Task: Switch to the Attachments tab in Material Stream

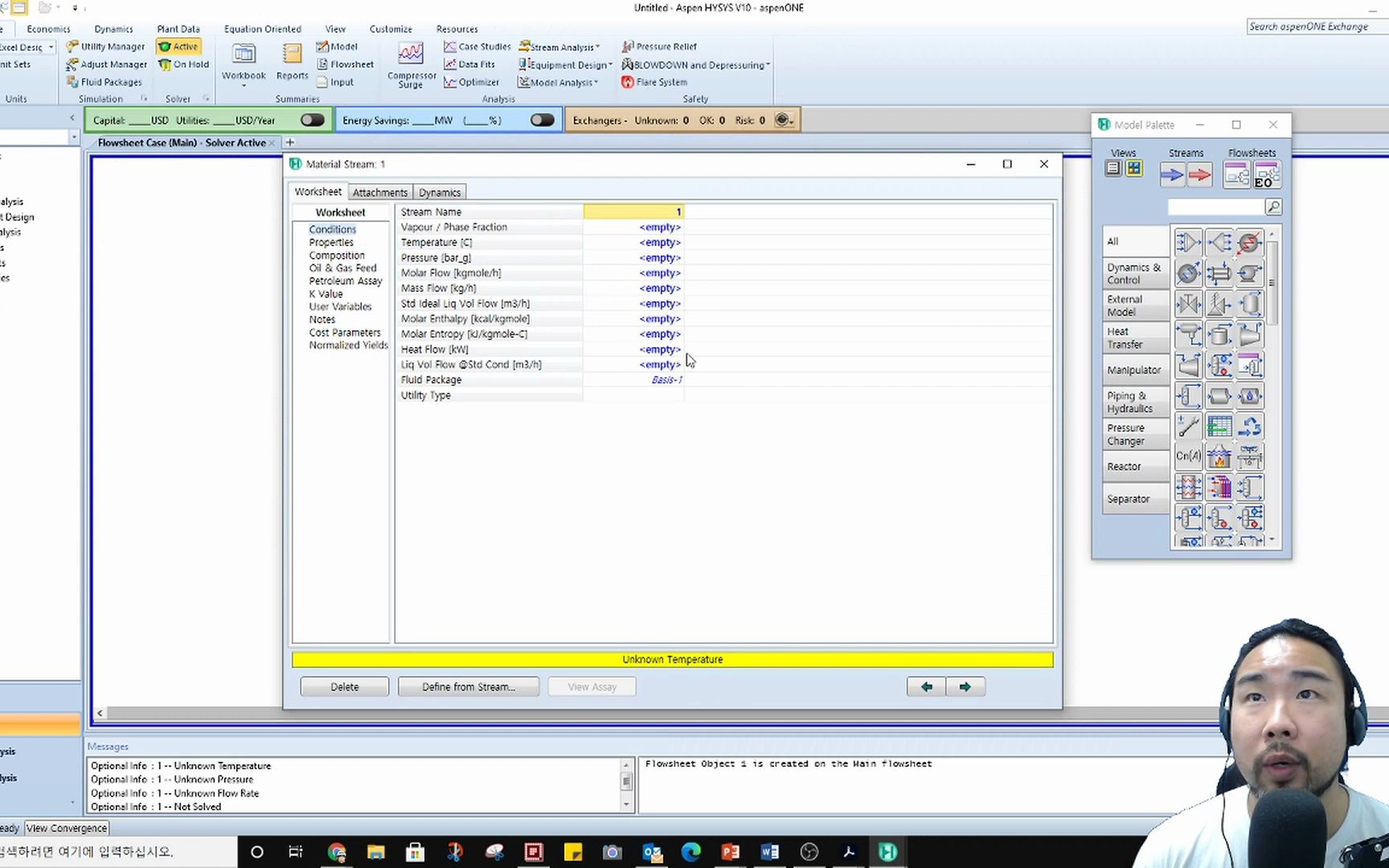Action: (x=379, y=193)
